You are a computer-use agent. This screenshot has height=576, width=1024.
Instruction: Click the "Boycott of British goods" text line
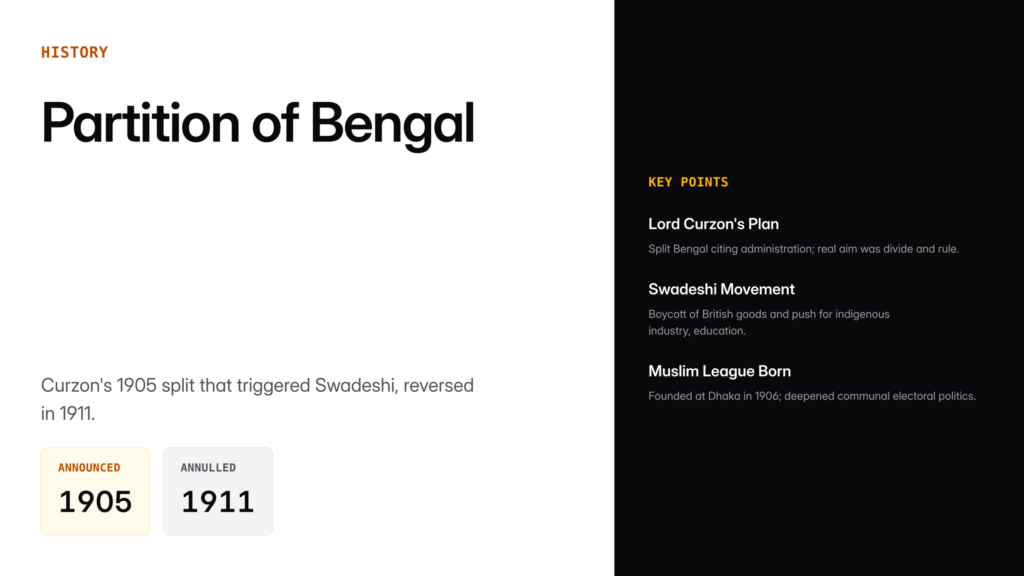click(x=710, y=314)
